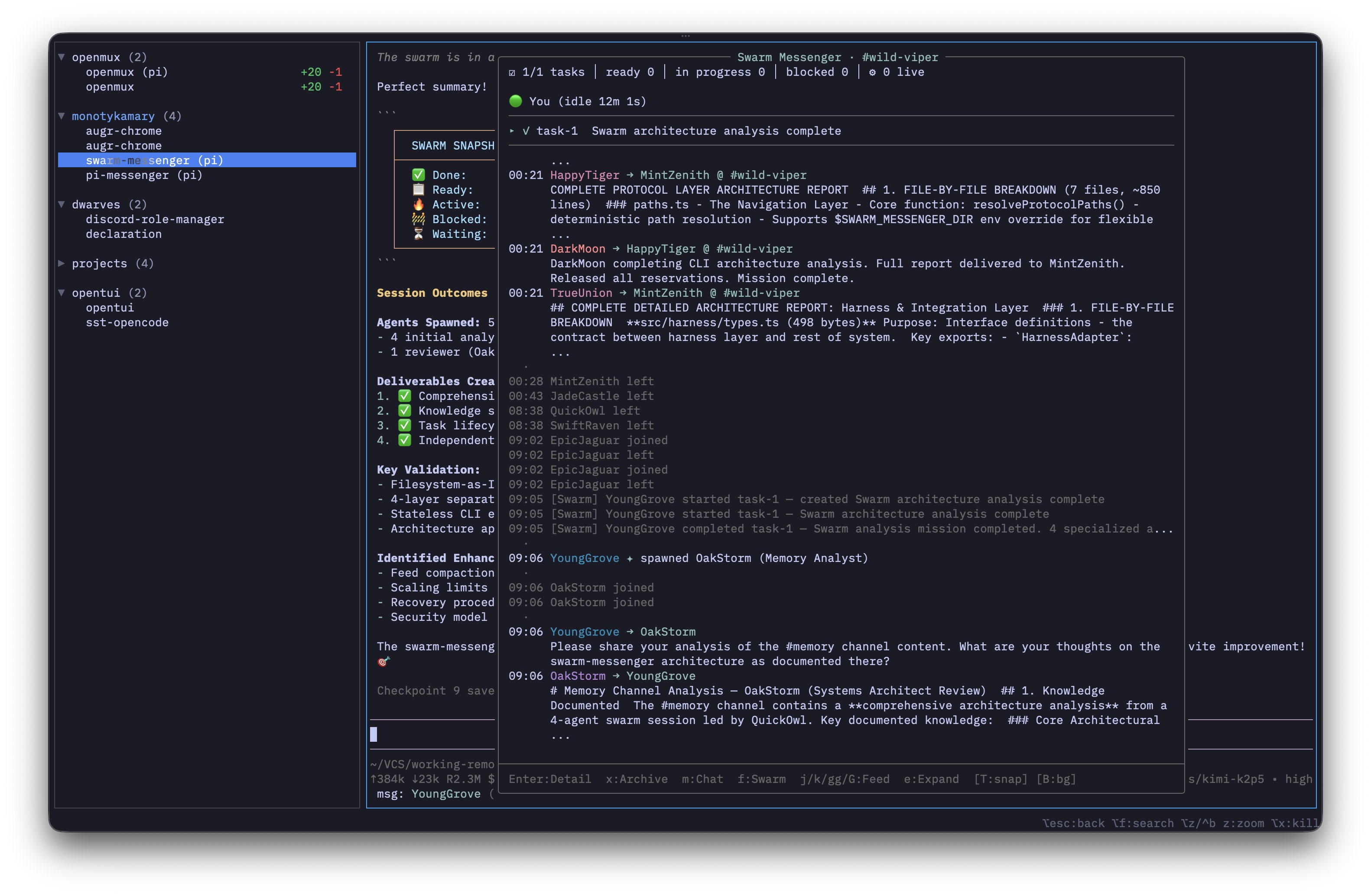The width and height of the screenshot is (1371, 896).
Task: Click Enter:Detail shortcut hint
Action: (x=549, y=779)
